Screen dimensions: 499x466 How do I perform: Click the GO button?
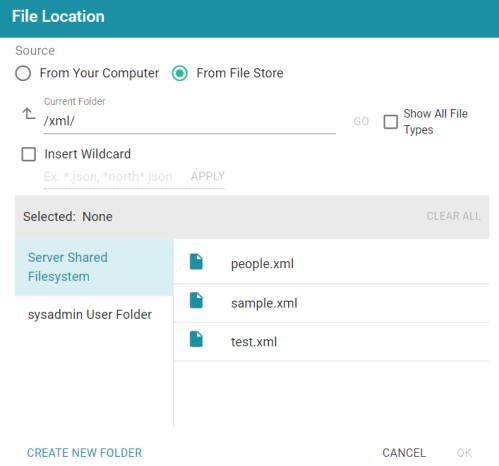(361, 121)
